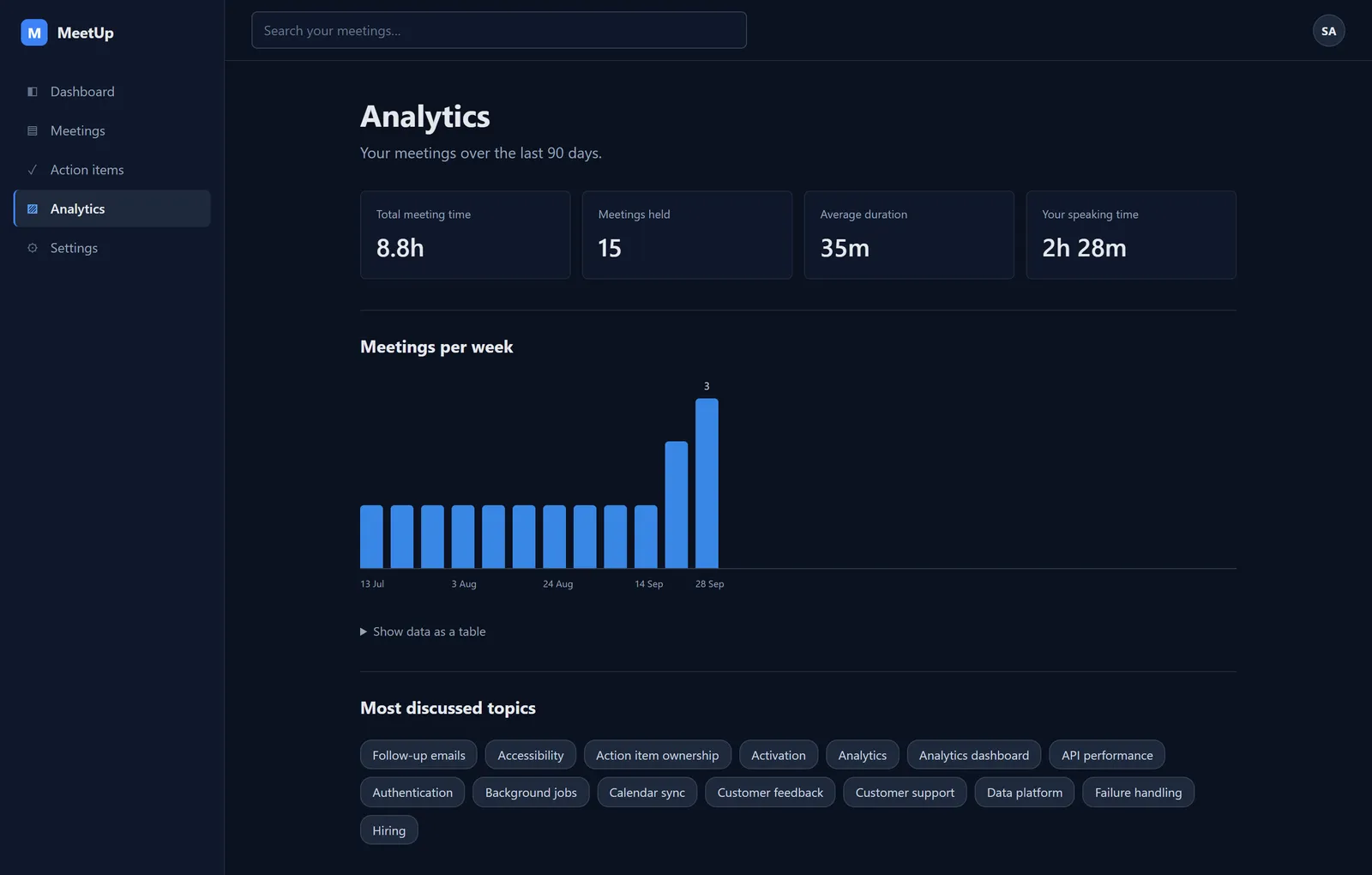The width and height of the screenshot is (1372, 875).
Task: Click the tallest chart bar labeled 3
Action: [707, 483]
